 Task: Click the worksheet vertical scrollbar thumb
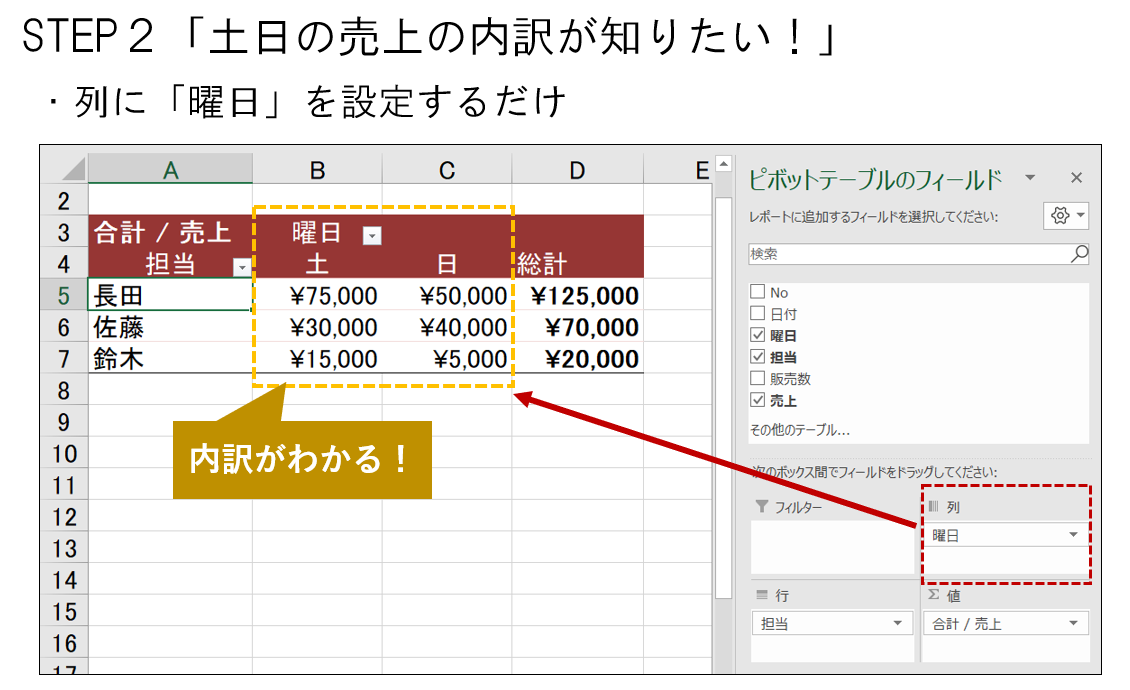tap(724, 398)
